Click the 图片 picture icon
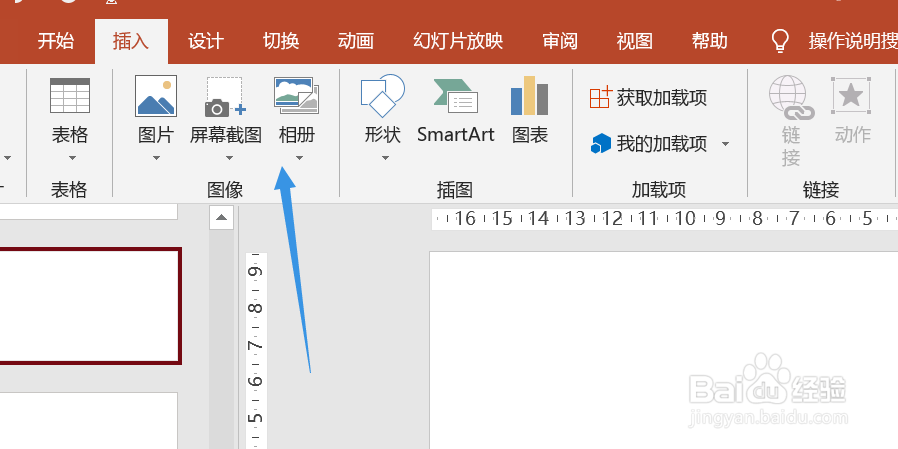The width and height of the screenshot is (898, 449). tap(156, 96)
